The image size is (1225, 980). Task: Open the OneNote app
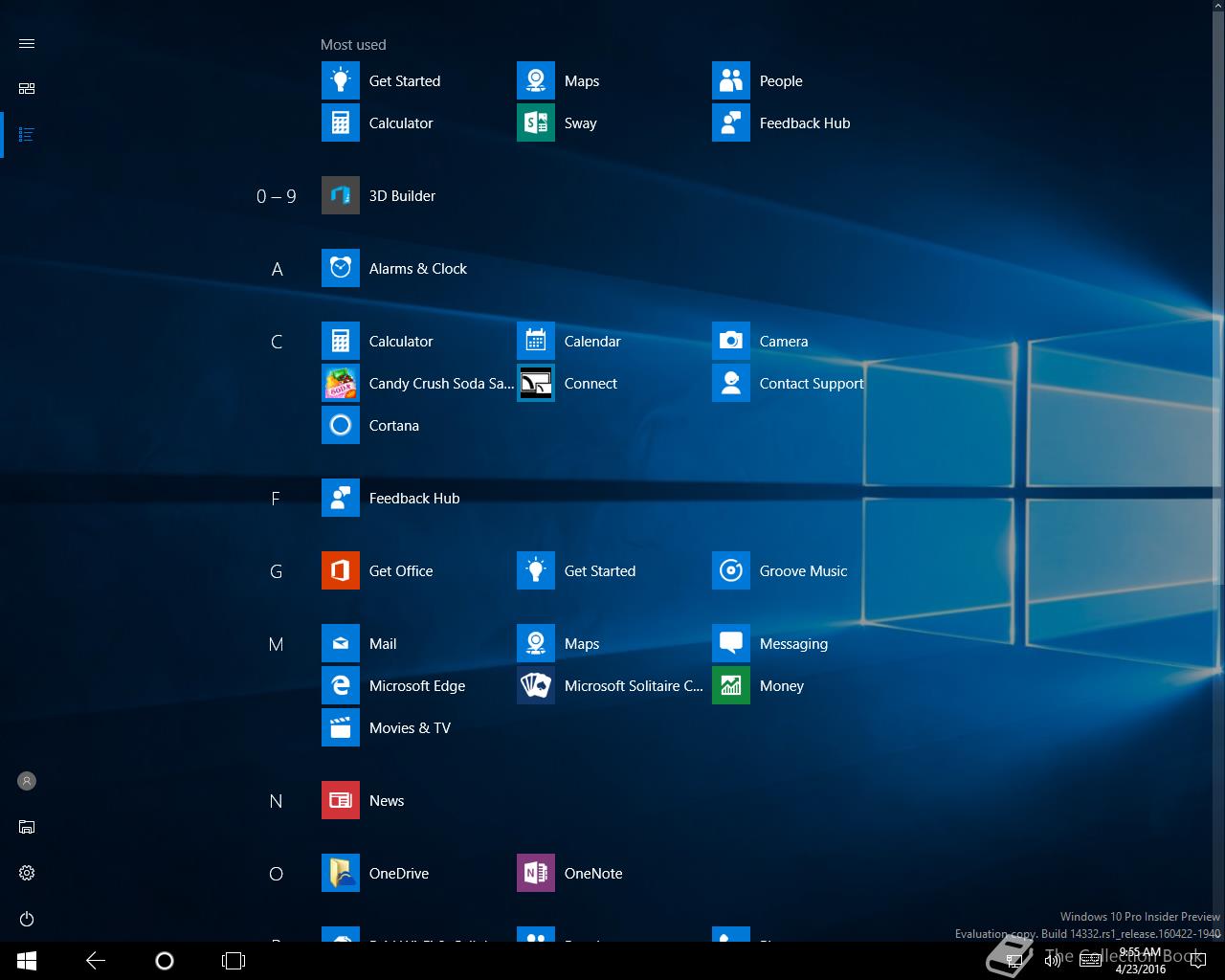pyautogui.click(x=612, y=874)
